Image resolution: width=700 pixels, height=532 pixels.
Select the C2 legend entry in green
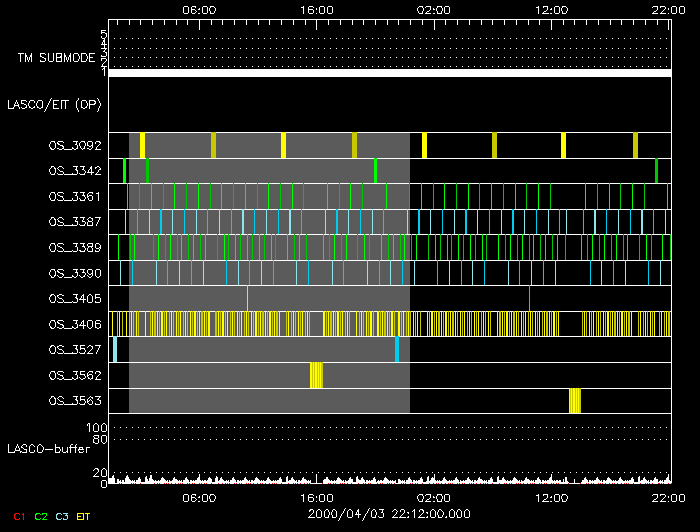click(x=41, y=516)
